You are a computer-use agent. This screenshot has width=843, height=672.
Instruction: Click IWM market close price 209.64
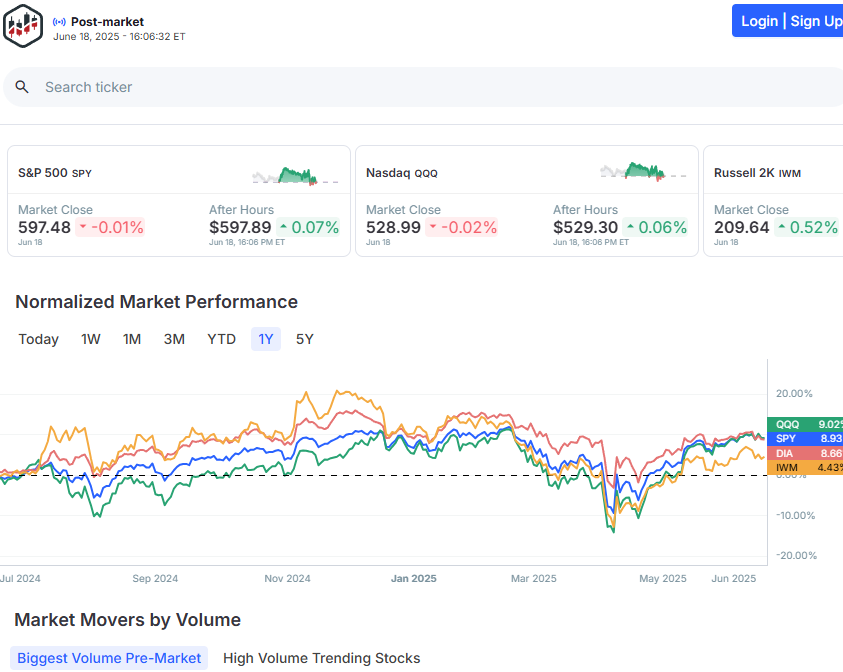click(x=741, y=227)
